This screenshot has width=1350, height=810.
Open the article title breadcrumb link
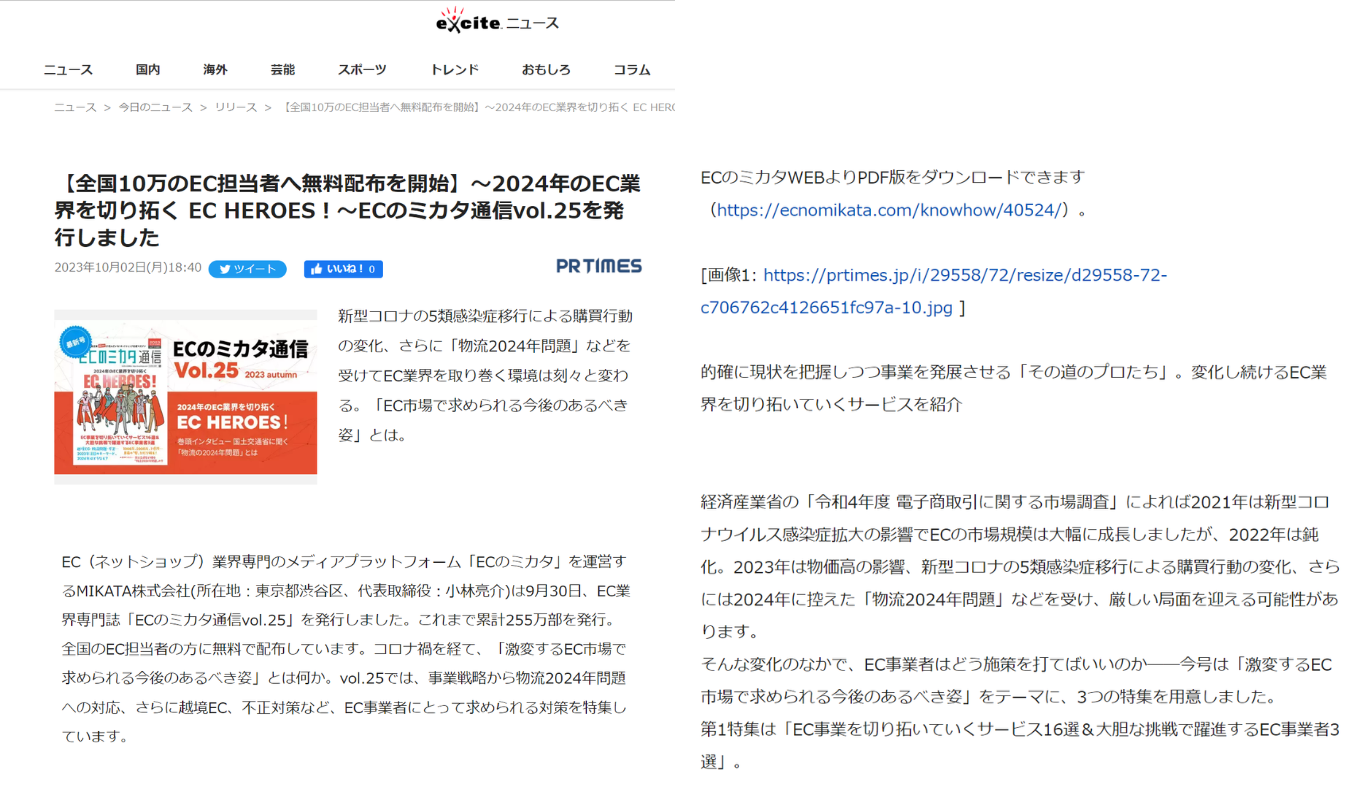point(480,107)
